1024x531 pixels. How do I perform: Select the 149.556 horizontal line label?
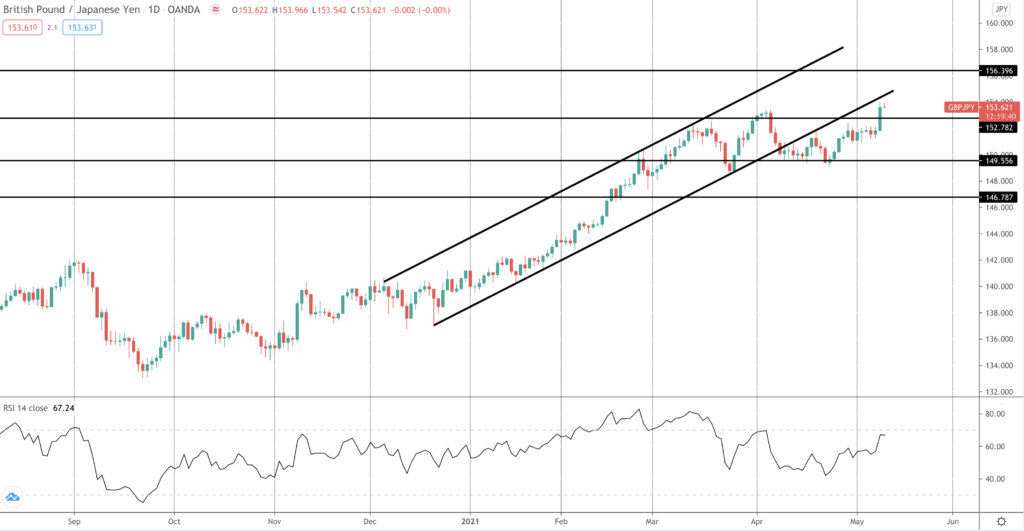pyautogui.click(x=1000, y=160)
